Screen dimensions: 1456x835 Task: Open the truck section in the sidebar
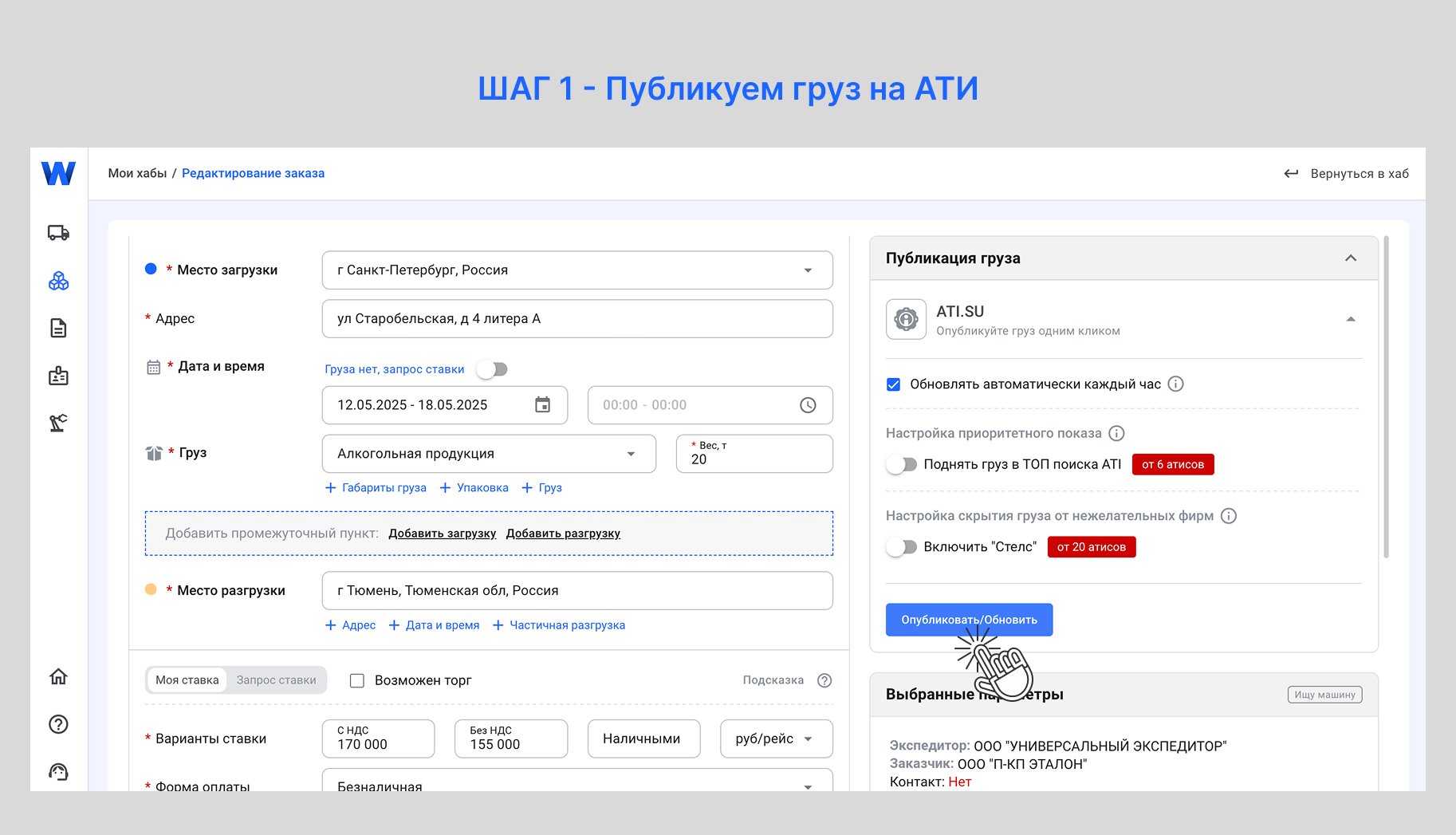coord(58,233)
